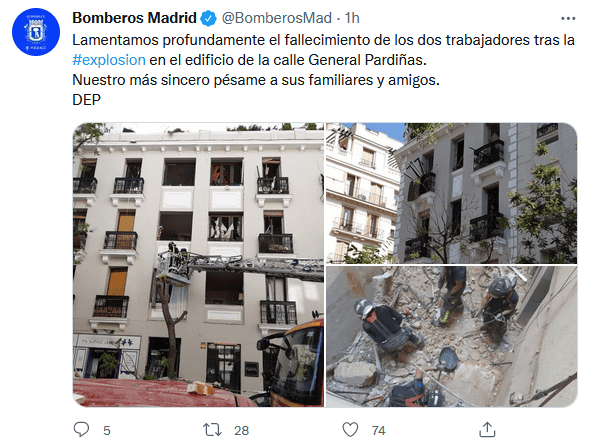
Task: Open the large building facade photo
Action: (x=199, y=265)
